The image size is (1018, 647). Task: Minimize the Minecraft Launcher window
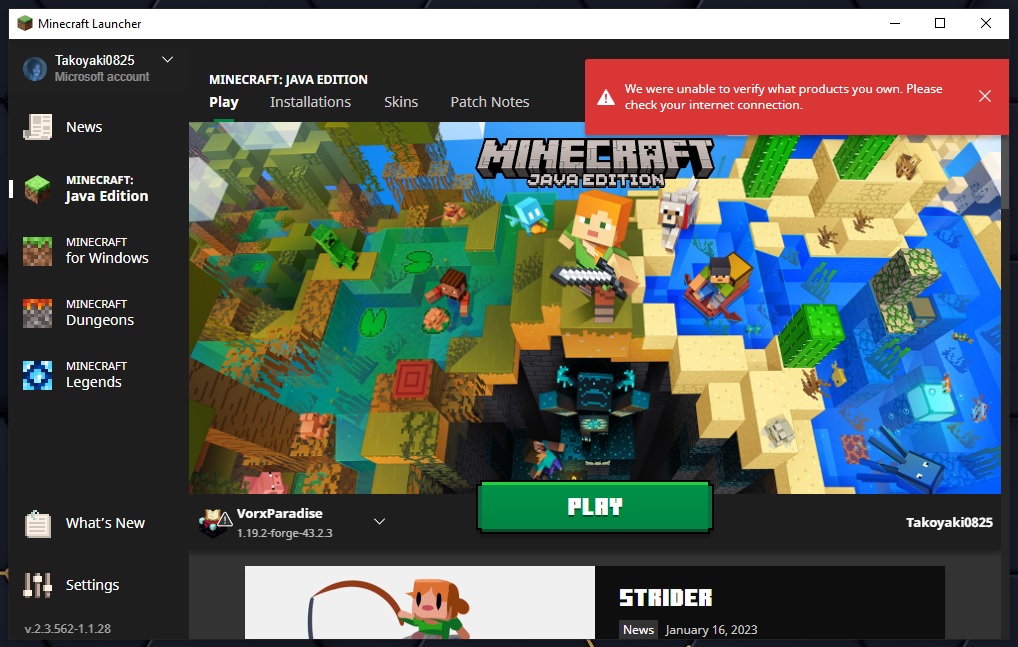pos(895,23)
